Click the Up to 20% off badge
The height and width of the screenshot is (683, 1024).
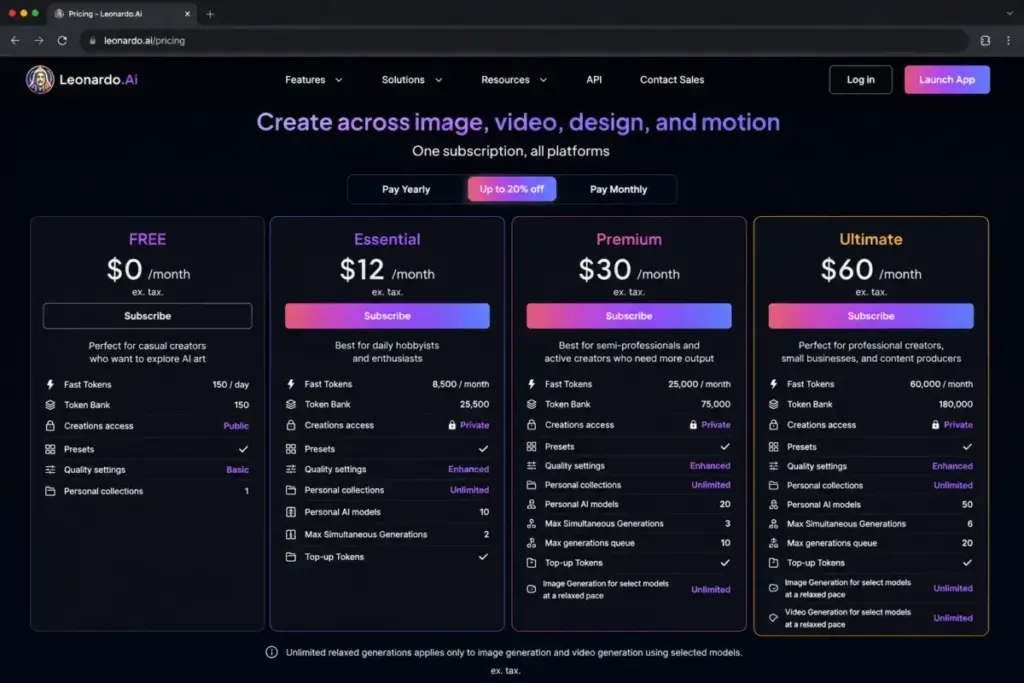pyautogui.click(x=511, y=189)
